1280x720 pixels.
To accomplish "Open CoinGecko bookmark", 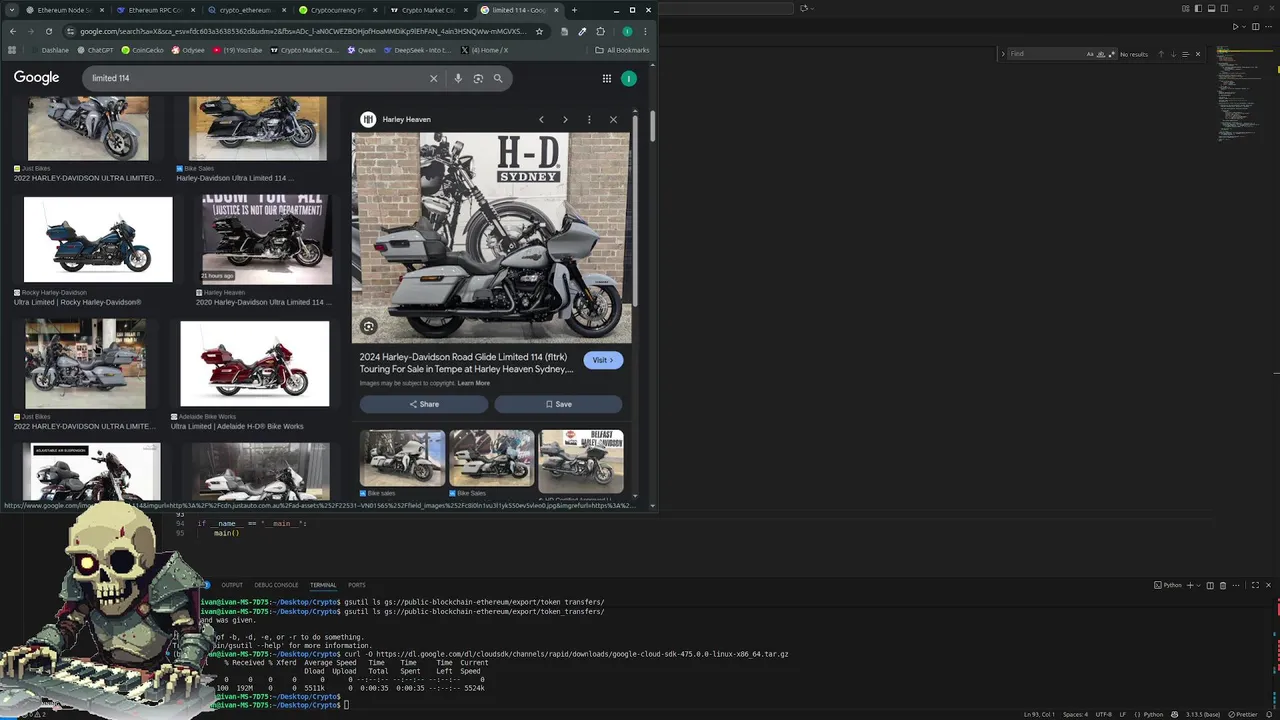I will click(x=142, y=50).
